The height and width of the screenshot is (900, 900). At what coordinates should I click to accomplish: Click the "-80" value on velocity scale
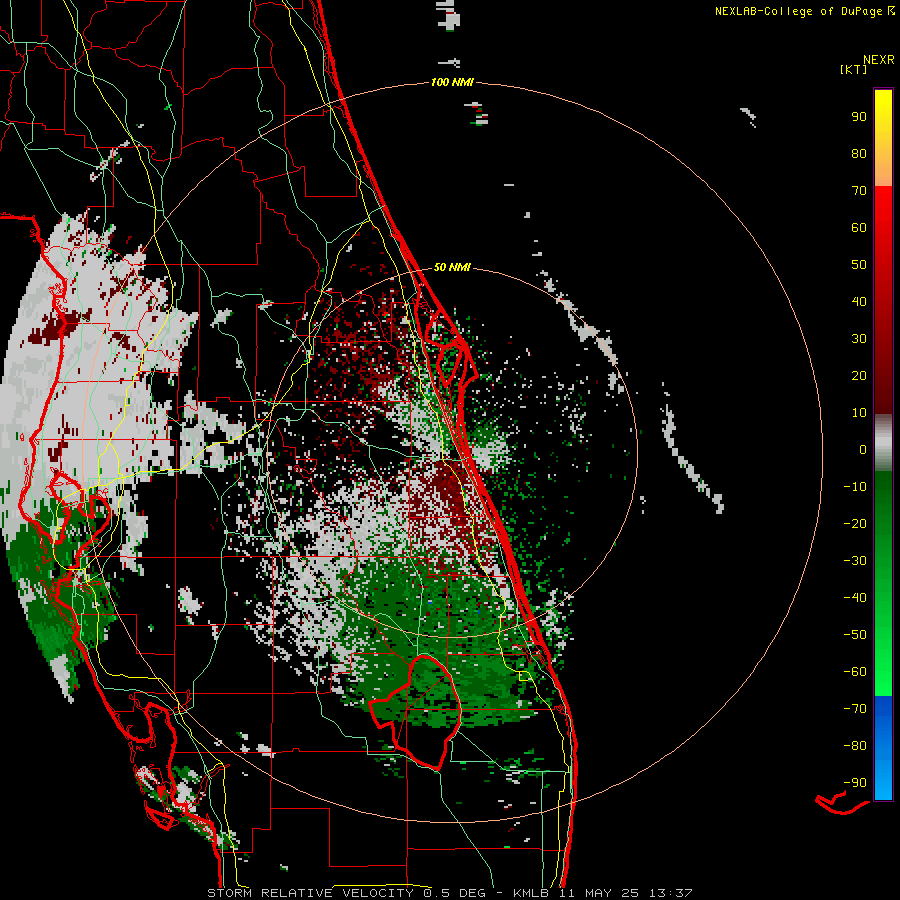(855, 746)
